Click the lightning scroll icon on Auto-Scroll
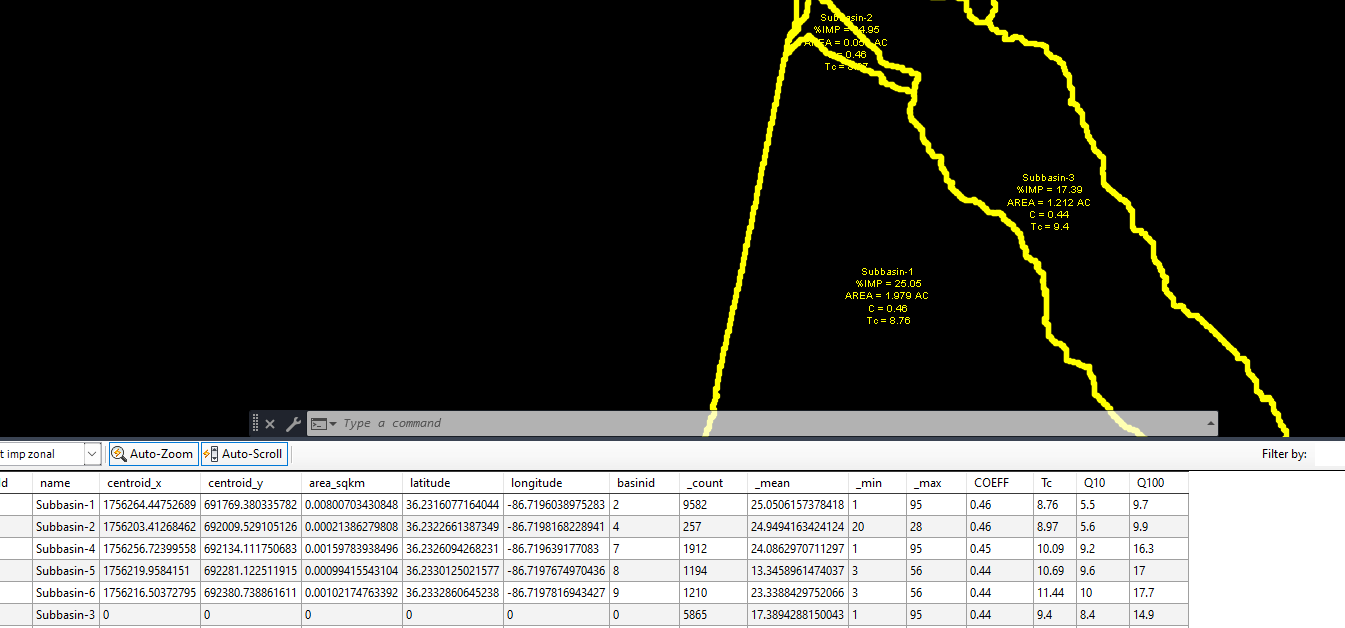Viewport: 1345px width, 628px height. click(210, 454)
